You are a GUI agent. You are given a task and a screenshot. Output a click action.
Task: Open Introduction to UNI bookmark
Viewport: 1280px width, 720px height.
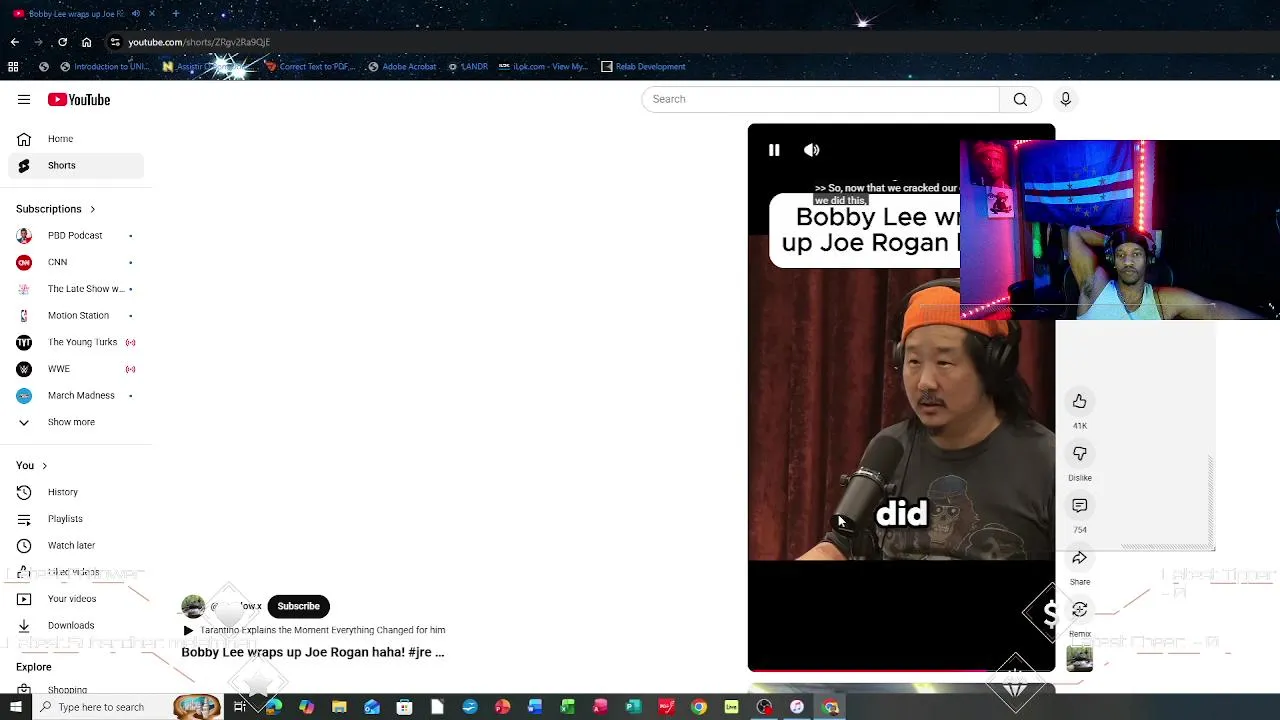click(x=104, y=67)
